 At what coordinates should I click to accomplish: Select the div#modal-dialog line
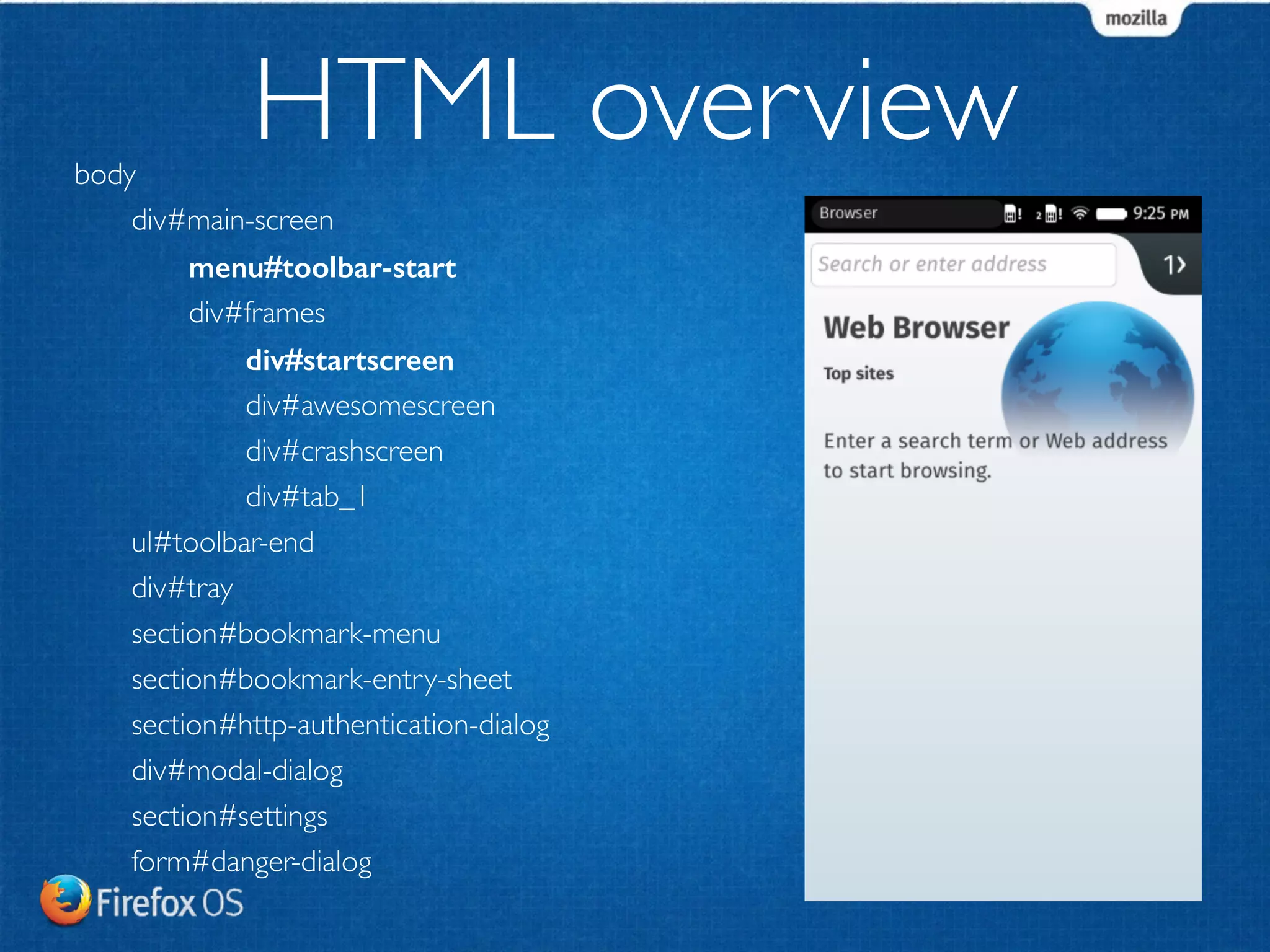click(237, 772)
